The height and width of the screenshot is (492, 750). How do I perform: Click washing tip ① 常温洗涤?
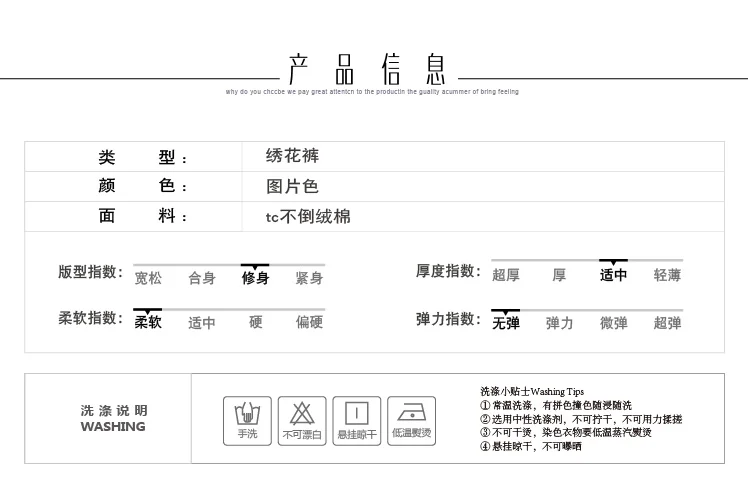(556, 405)
